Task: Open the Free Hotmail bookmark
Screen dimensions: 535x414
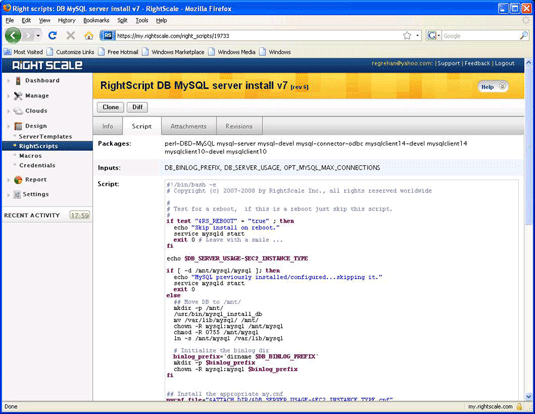Action: (118, 52)
